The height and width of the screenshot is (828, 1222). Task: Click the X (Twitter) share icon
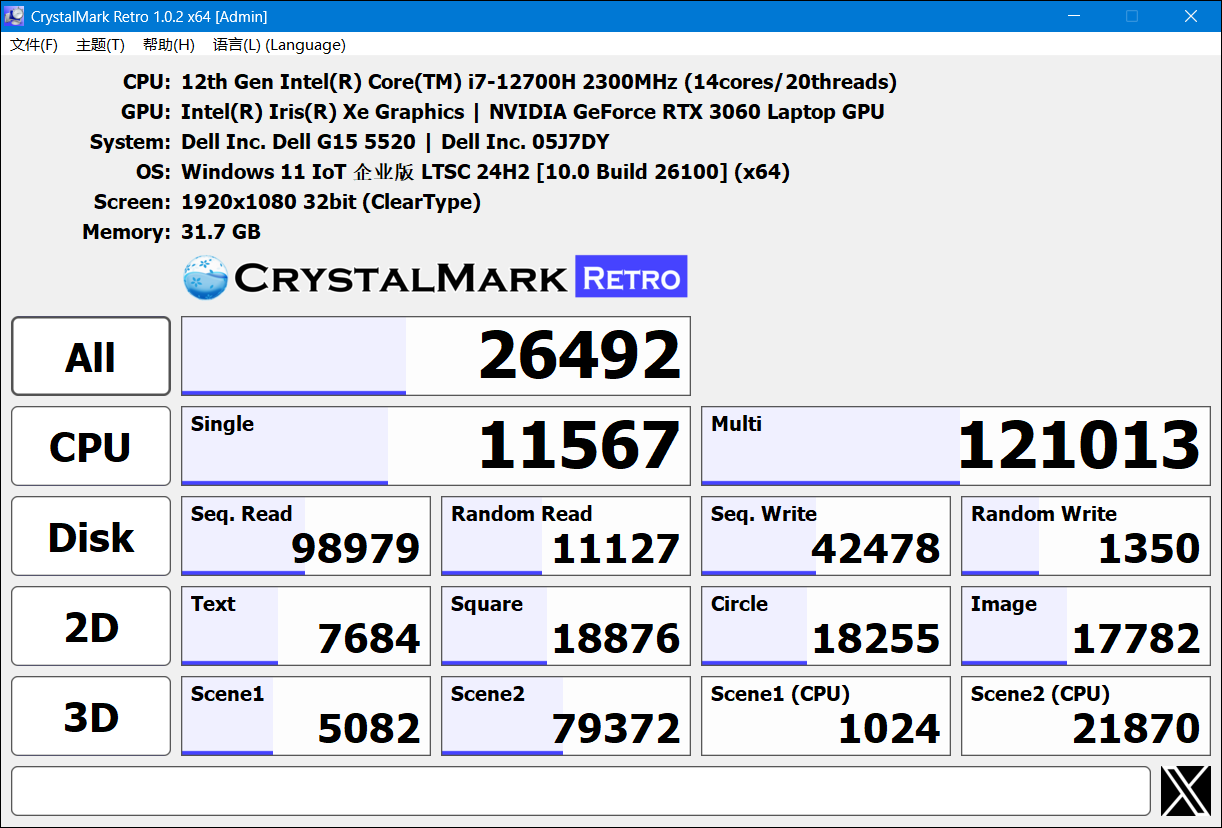coord(1186,791)
